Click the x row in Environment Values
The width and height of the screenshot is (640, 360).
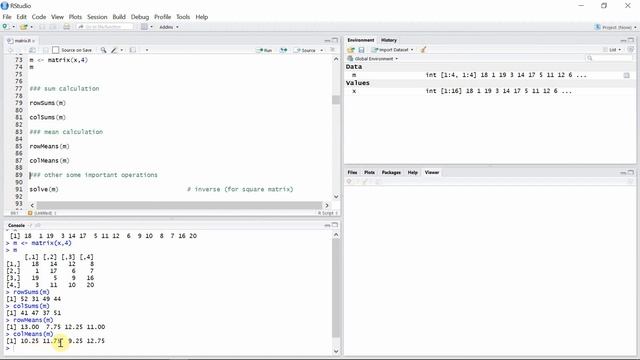(x=490, y=91)
